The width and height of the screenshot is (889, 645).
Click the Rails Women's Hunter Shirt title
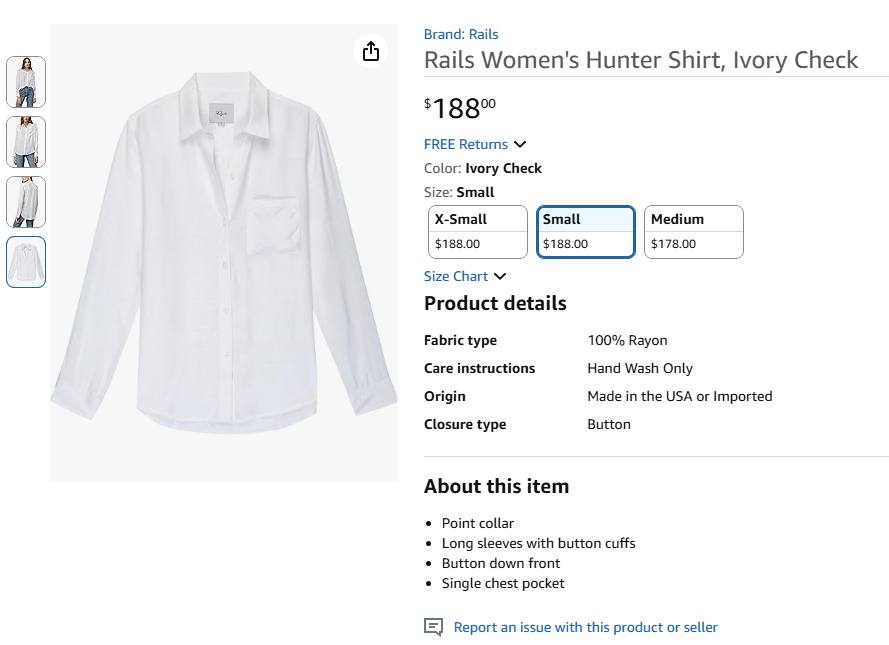click(x=641, y=60)
